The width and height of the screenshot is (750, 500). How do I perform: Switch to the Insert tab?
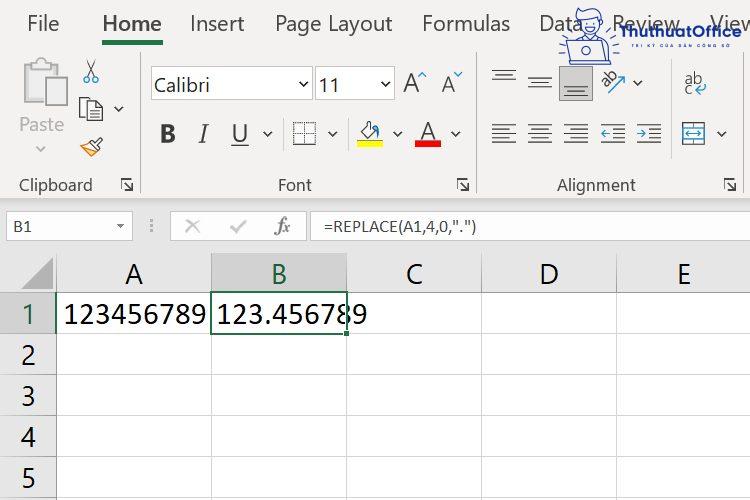click(217, 23)
